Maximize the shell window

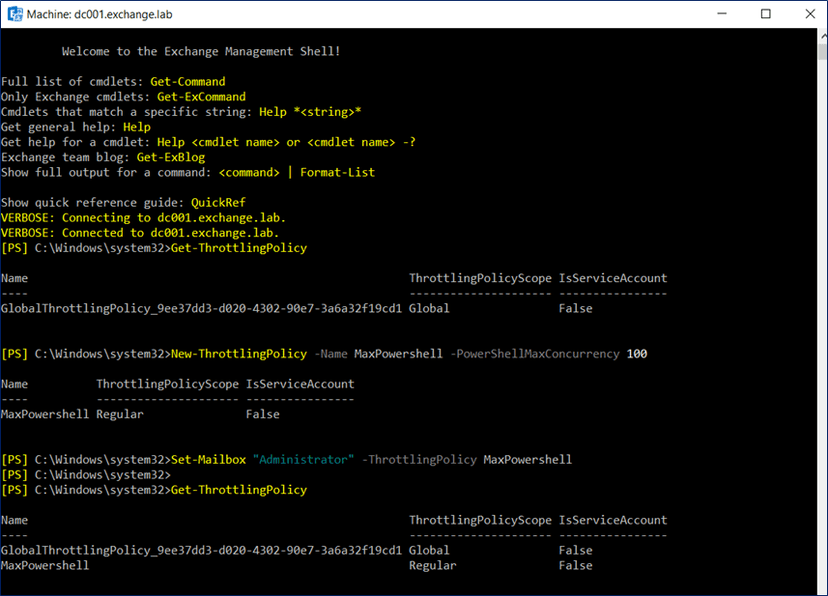pos(766,14)
